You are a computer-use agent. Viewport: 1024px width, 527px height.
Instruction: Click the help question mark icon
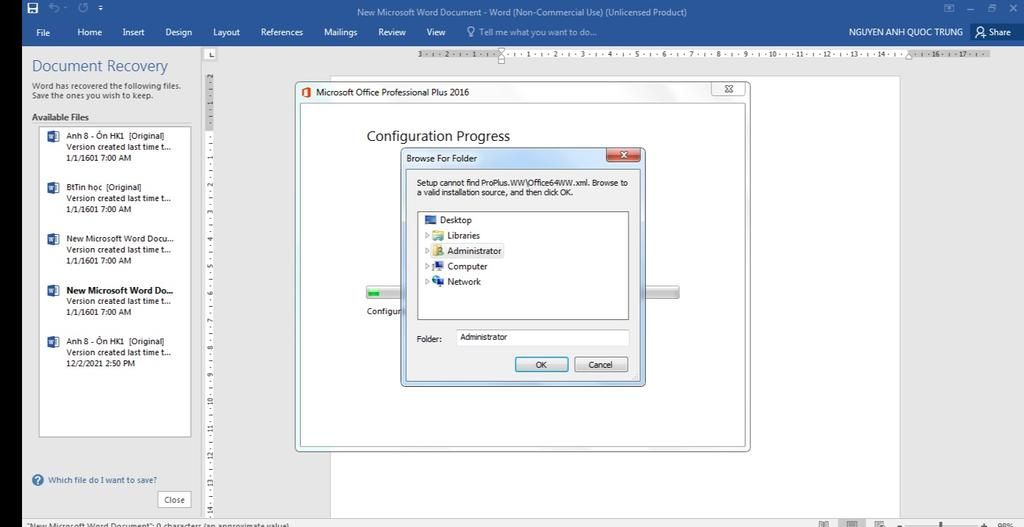tap(38, 480)
